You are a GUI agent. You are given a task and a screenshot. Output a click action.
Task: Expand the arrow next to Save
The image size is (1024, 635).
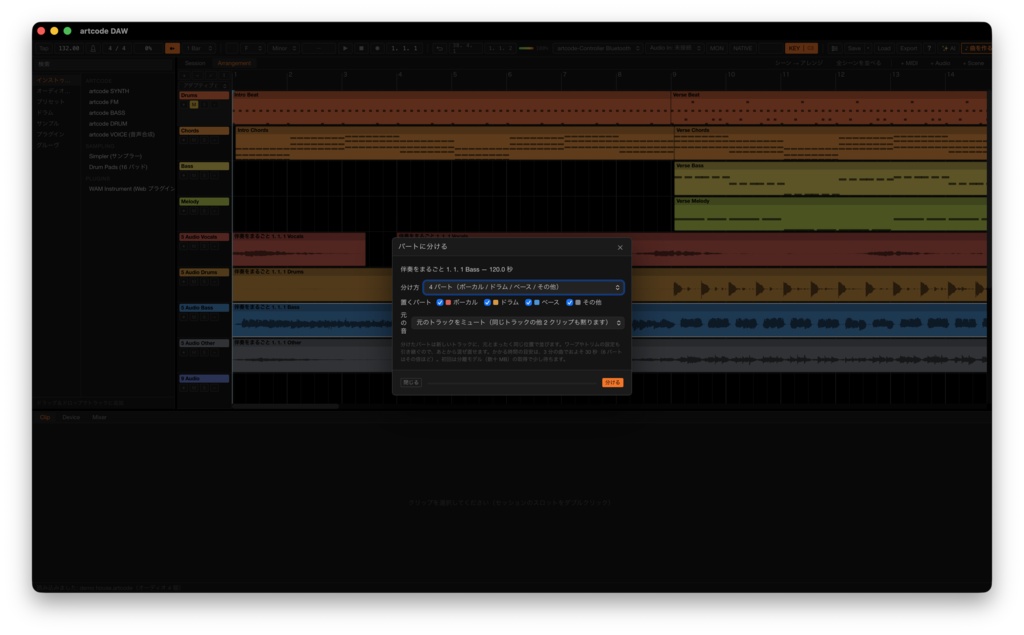coord(868,48)
